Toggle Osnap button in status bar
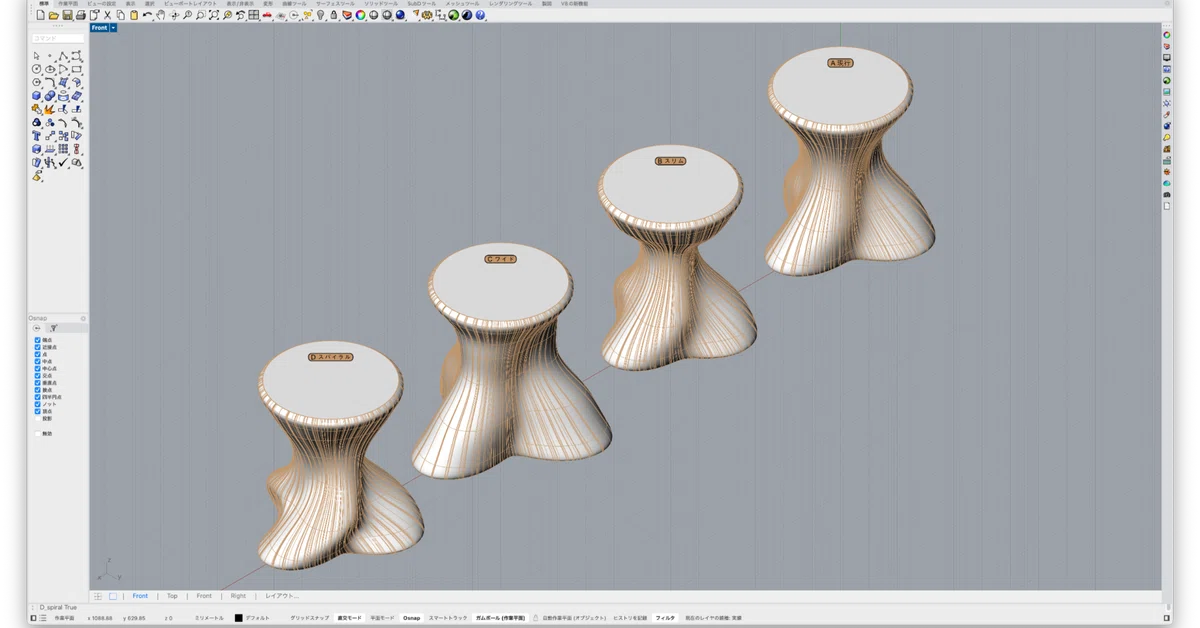 point(411,618)
